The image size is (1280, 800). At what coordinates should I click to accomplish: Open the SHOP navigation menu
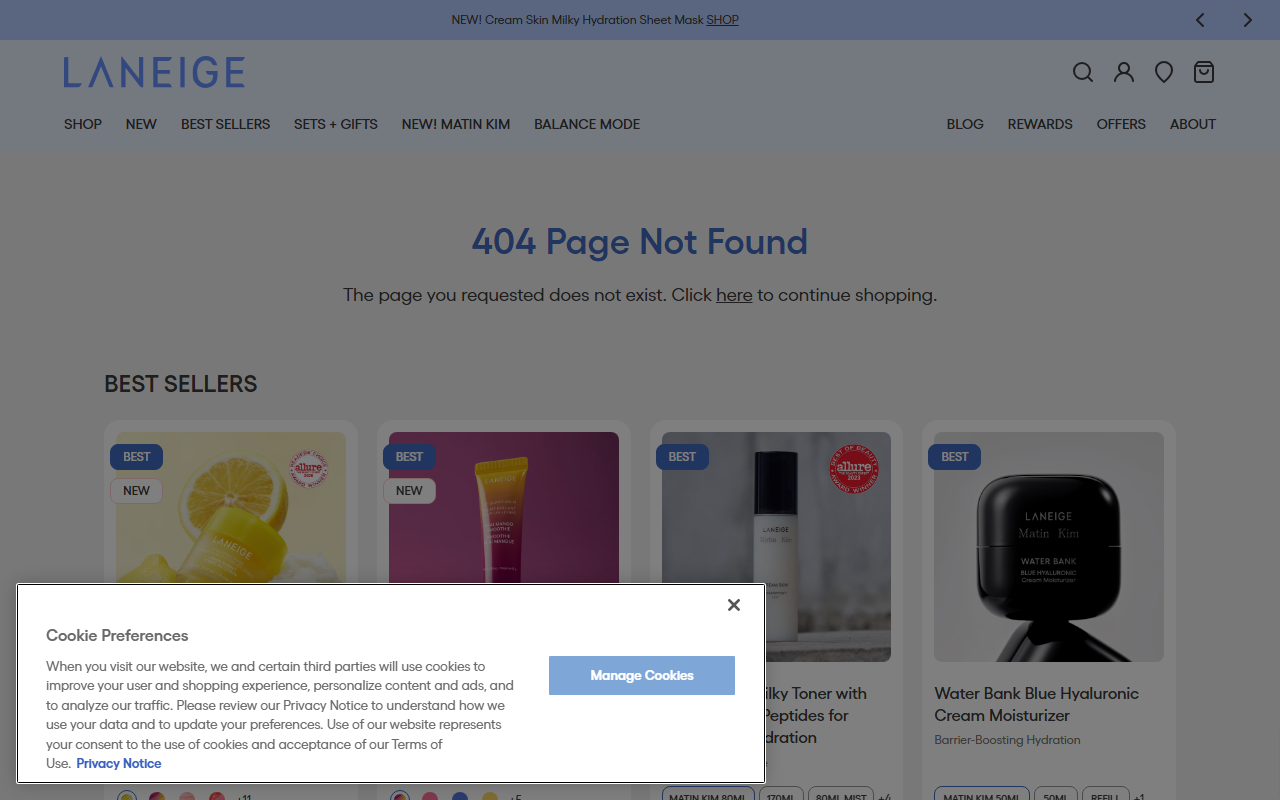(83, 124)
